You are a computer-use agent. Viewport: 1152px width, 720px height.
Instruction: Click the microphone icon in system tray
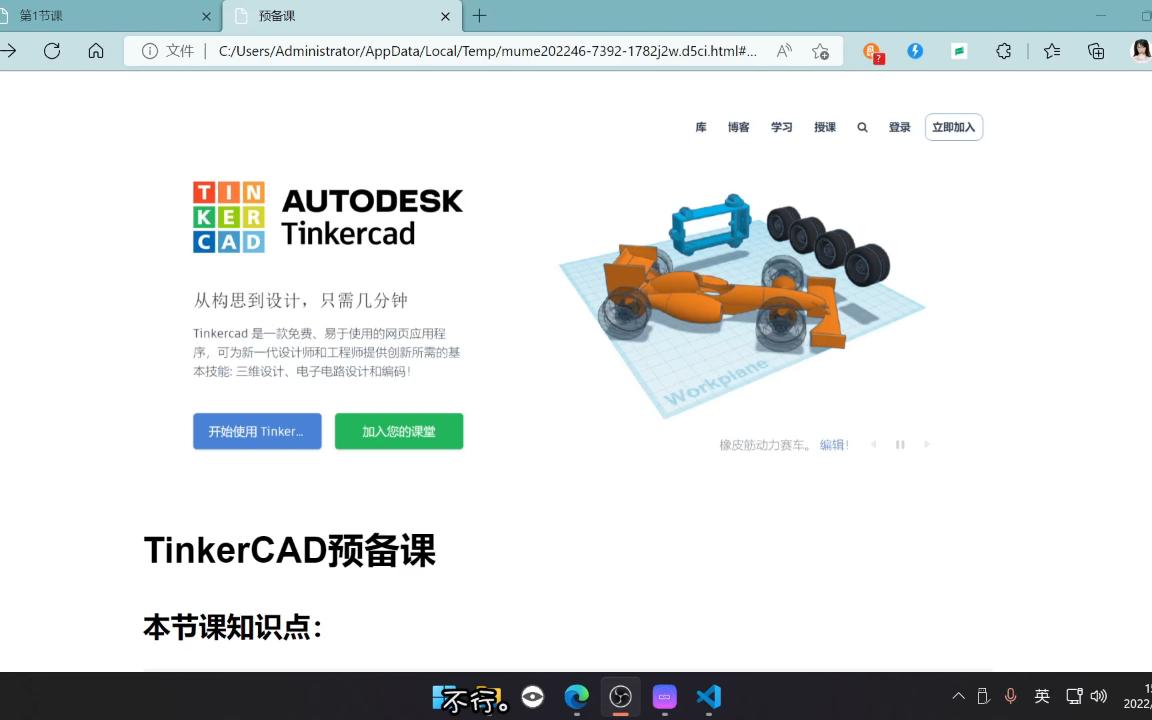1011,696
